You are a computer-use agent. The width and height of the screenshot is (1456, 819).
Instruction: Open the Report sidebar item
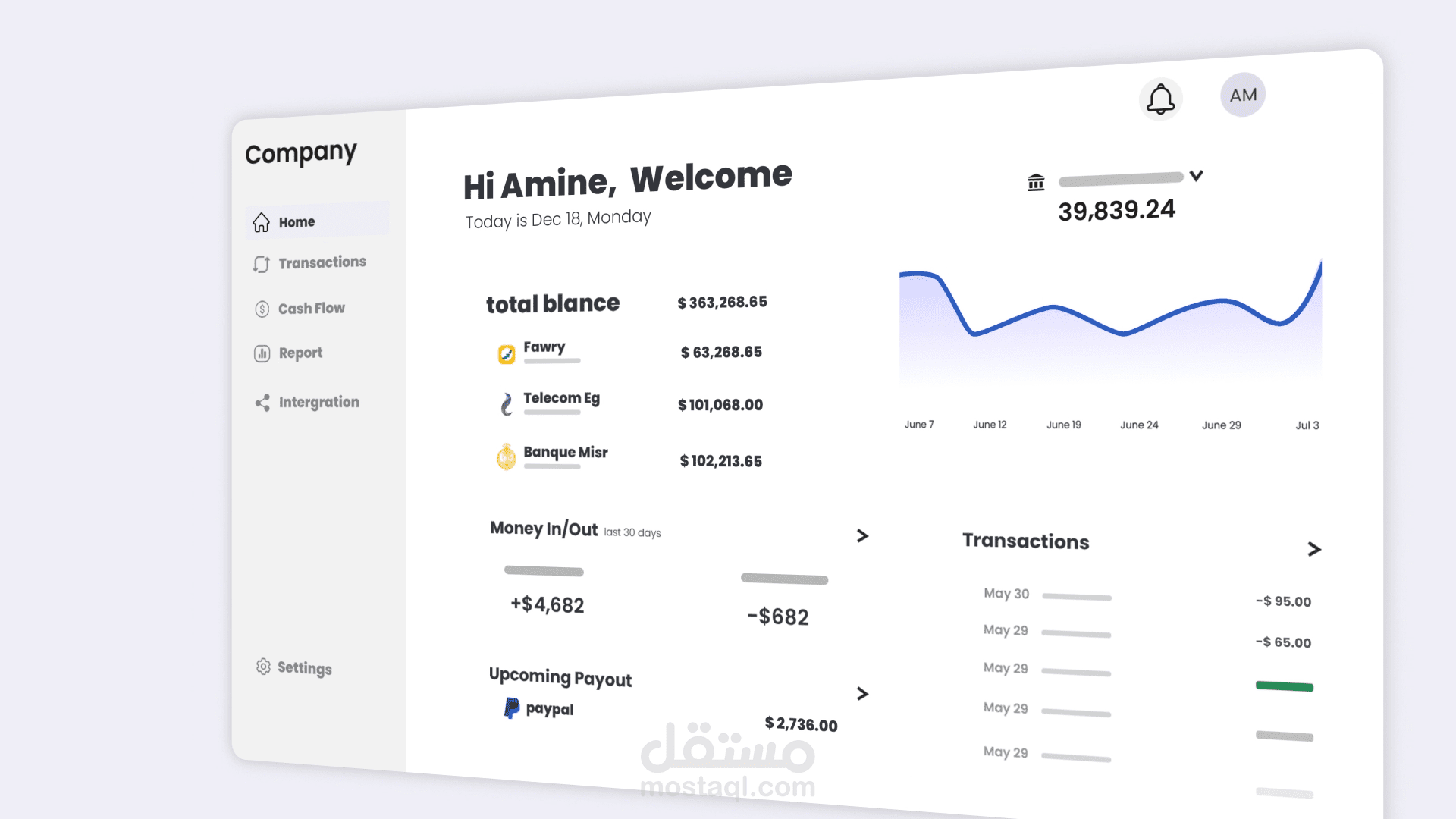300,353
